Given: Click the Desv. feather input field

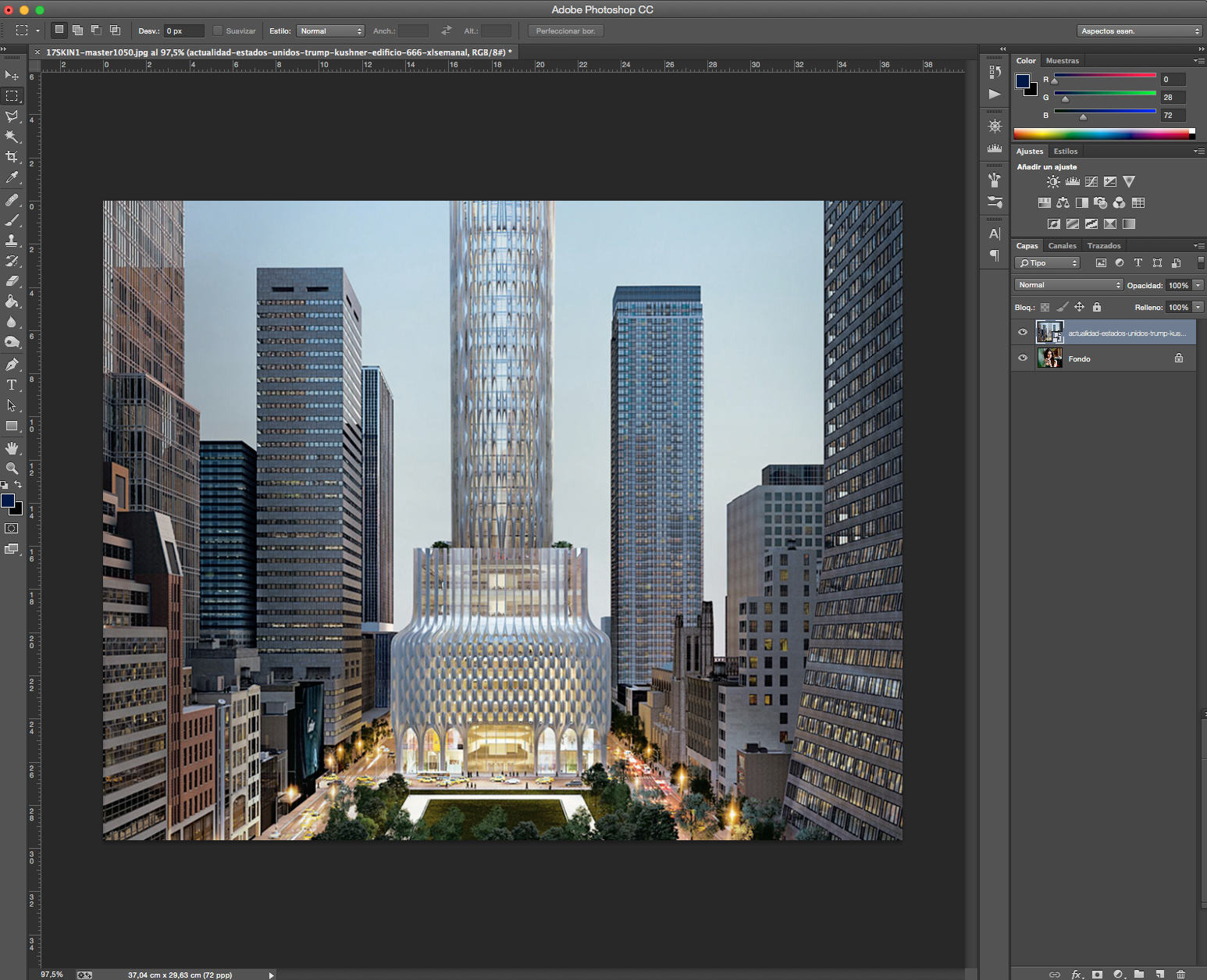Looking at the screenshot, I should [x=183, y=31].
